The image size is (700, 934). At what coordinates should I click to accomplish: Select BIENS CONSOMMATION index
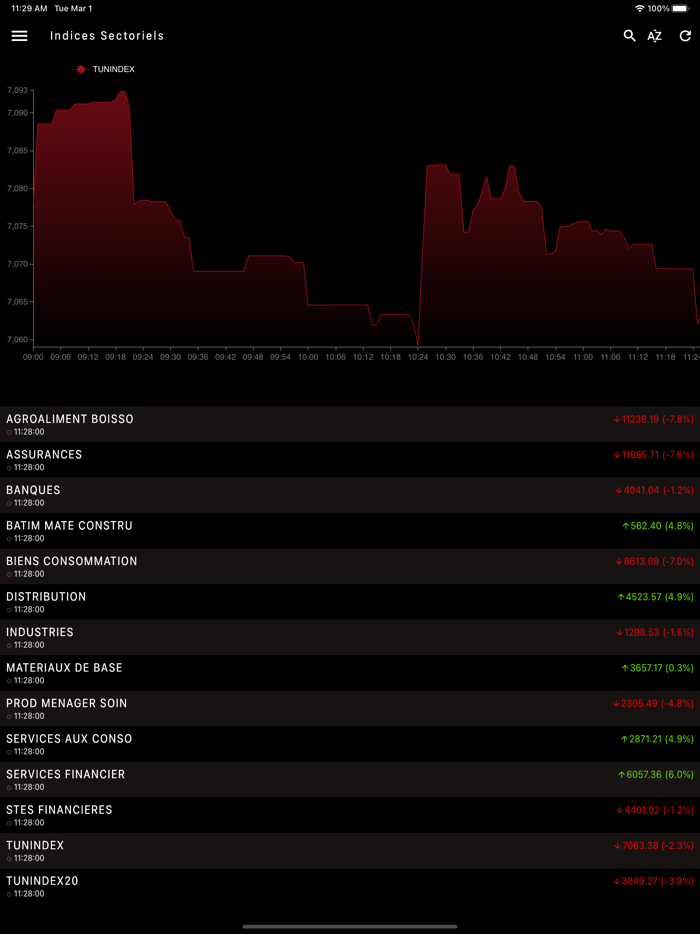[350, 566]
